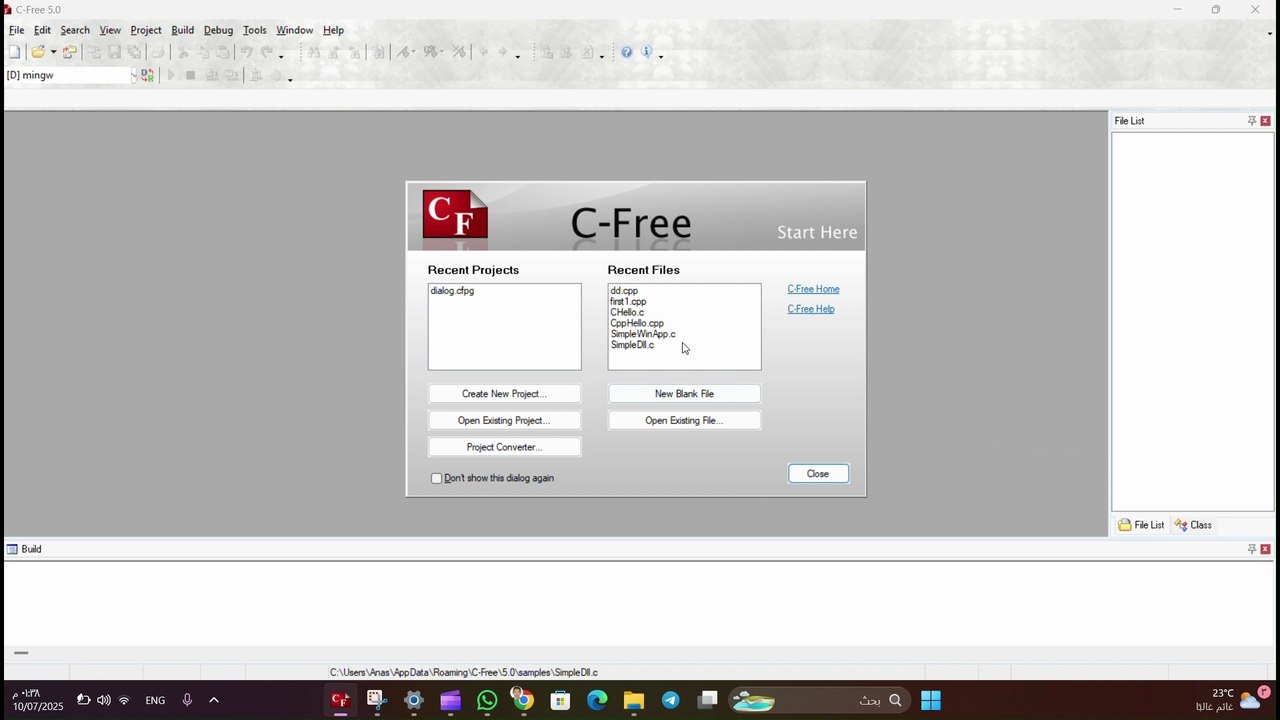Open Google Chrome from the taskbar
Screen dimensions: 1280x720
523,700
